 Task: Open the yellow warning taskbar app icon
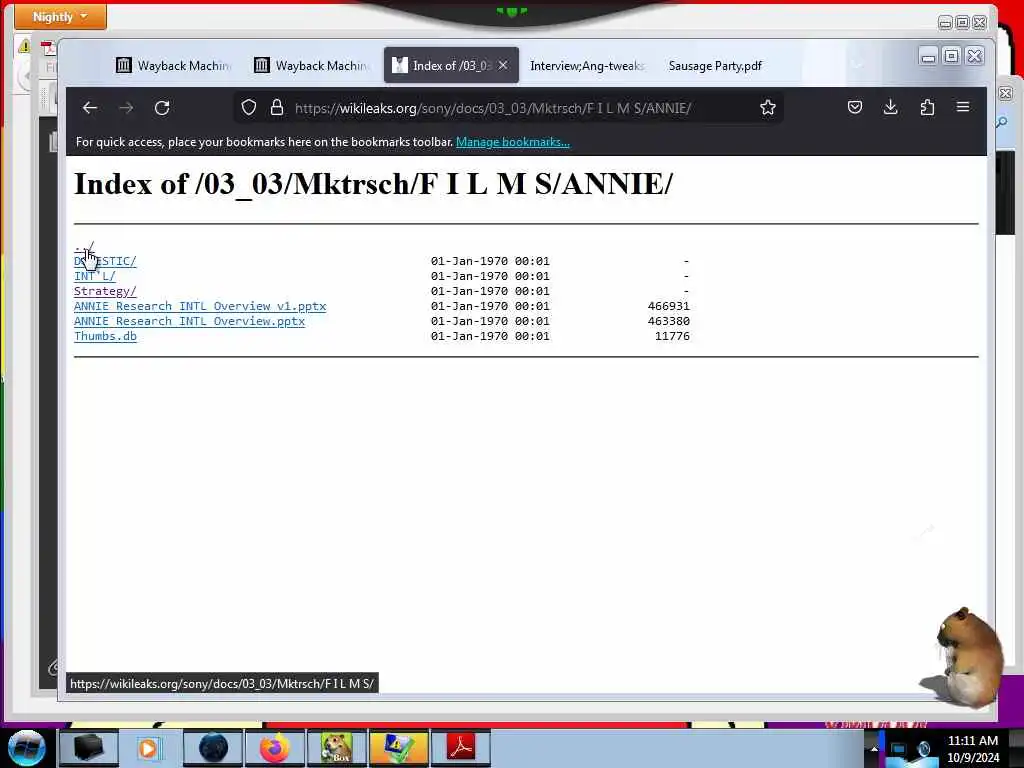pos(398,748)
